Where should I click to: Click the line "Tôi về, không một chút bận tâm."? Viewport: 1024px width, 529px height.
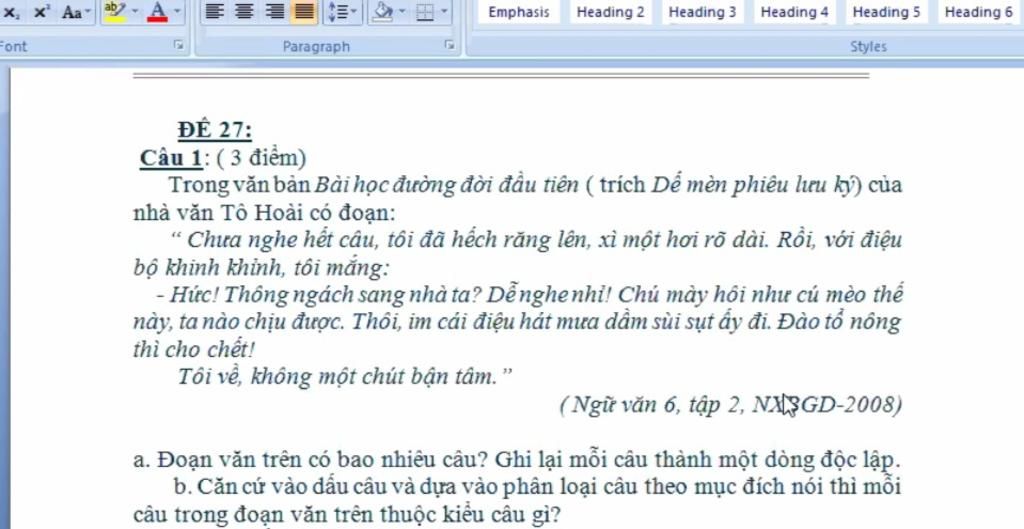pyautogui.click(x=339, y=376)
